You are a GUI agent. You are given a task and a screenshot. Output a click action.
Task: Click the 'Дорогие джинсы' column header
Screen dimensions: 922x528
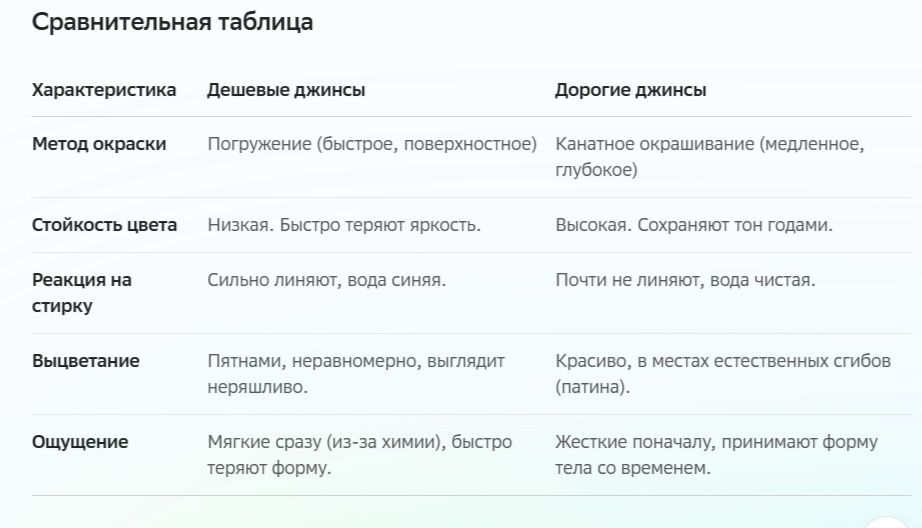coord(631,90)
